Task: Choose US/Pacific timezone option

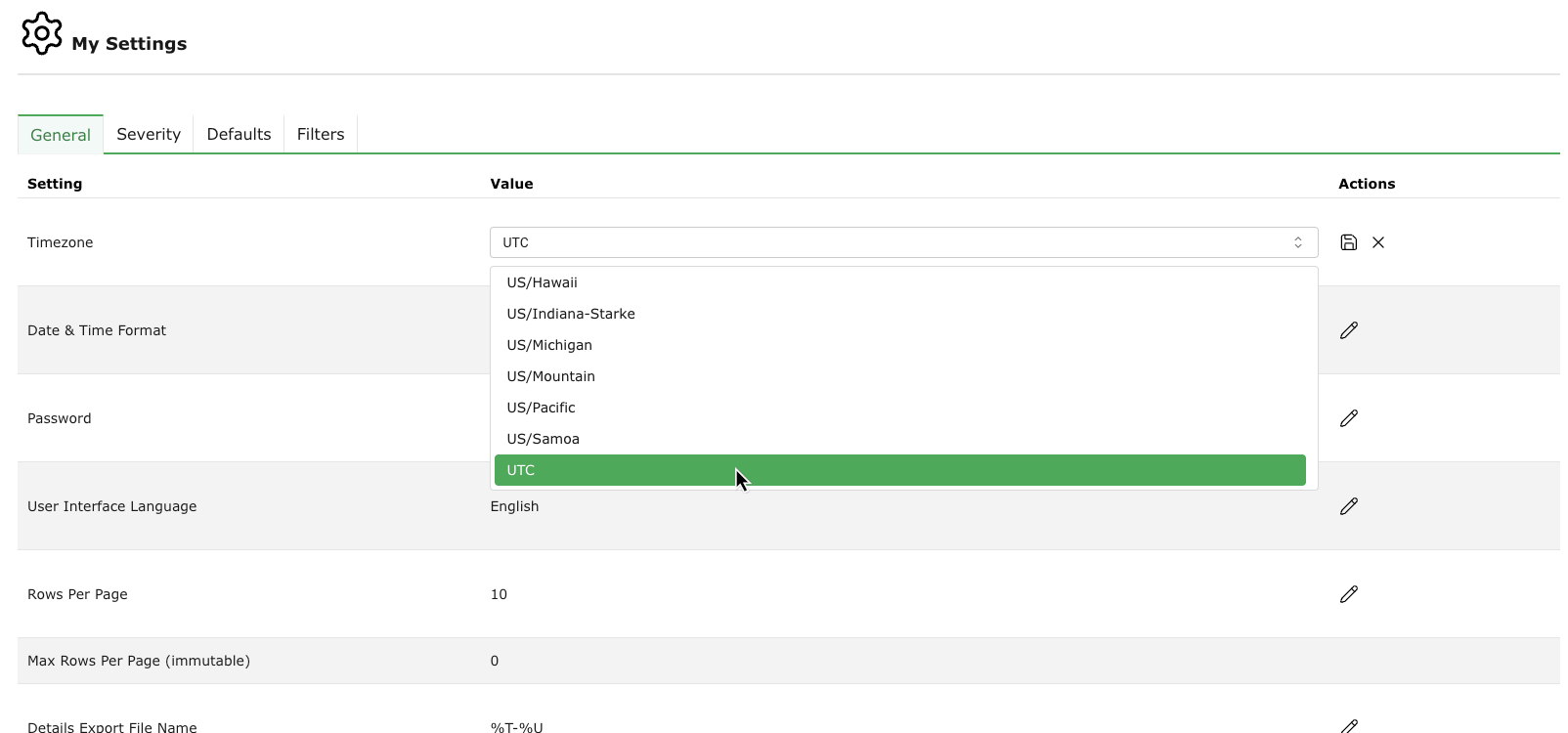Action: point(541,408)
